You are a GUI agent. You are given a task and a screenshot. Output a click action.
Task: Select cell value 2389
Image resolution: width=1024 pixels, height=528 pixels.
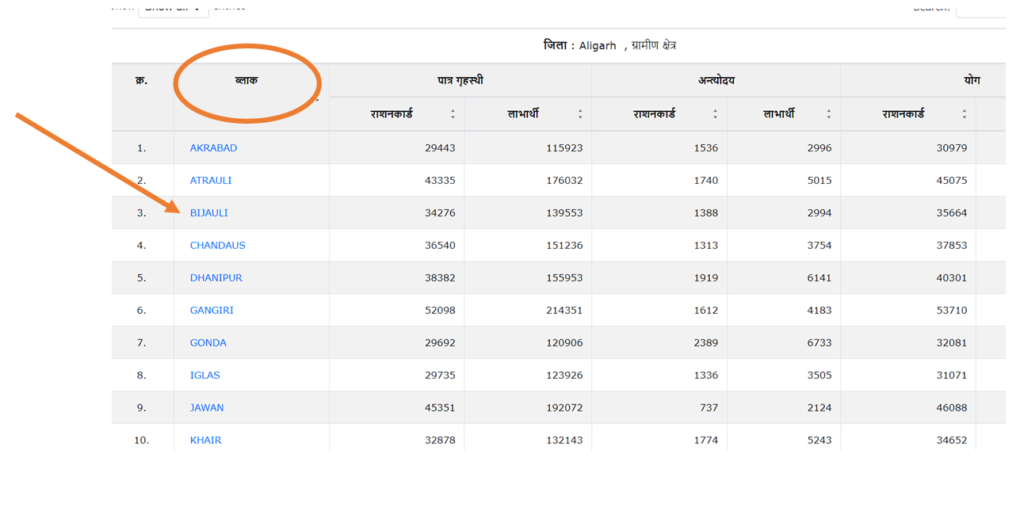(x=706, y=343)
